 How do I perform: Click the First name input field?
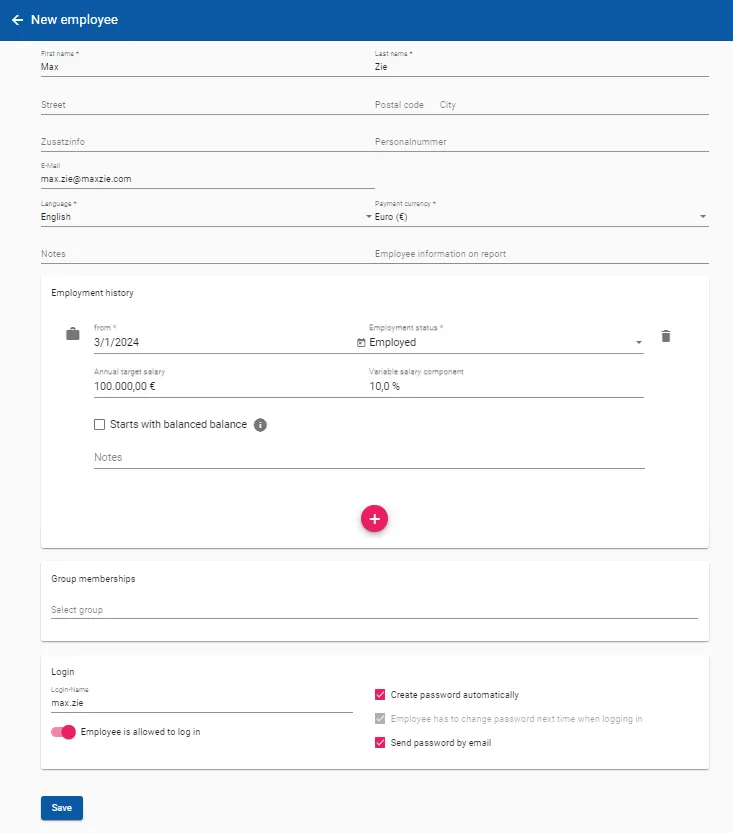[x=150, y=66]
